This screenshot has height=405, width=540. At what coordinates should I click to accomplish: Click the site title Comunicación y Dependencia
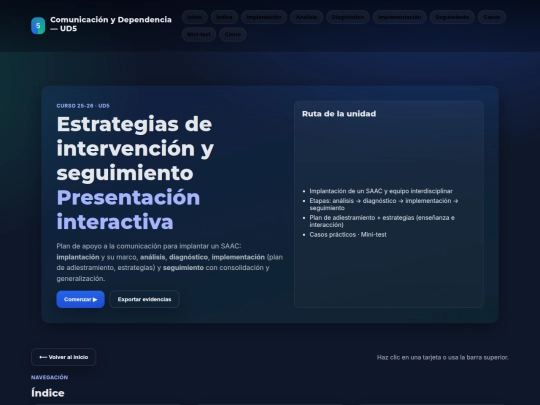[x=111, y=24]
